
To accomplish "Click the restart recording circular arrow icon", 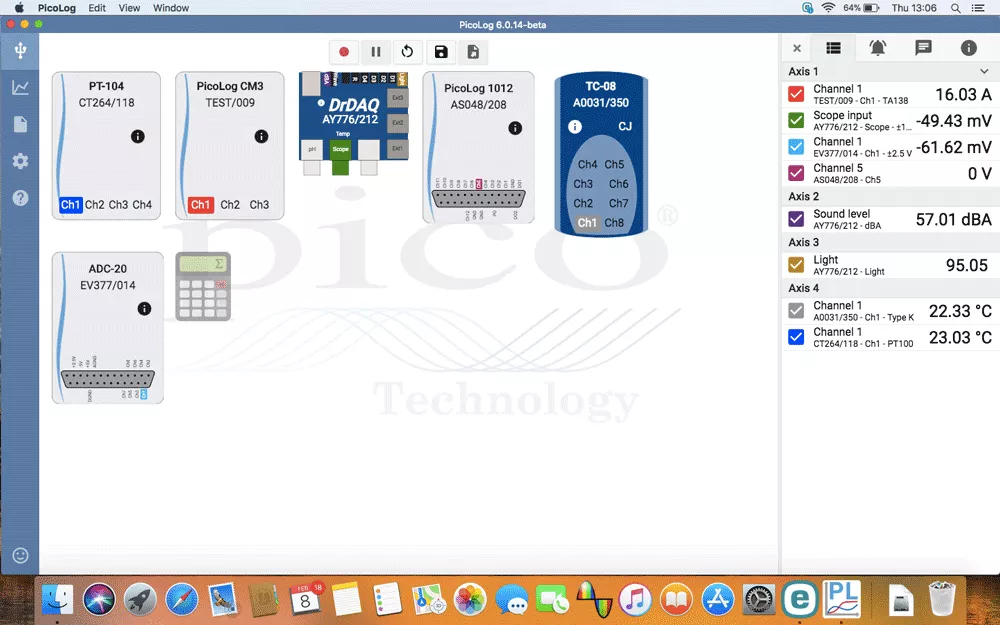I will pos(408,52).
